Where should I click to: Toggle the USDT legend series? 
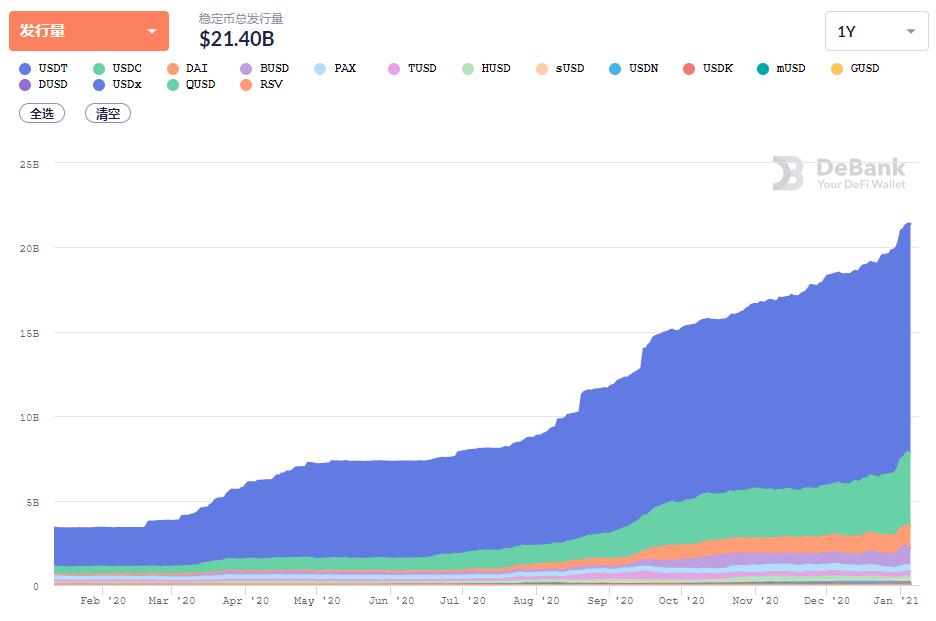44,68
